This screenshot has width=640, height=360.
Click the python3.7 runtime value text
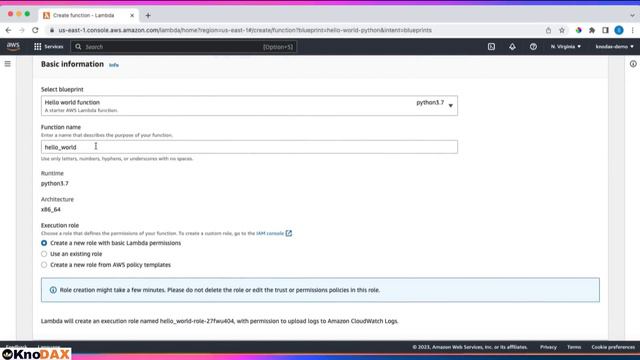[x=55, y=184]
